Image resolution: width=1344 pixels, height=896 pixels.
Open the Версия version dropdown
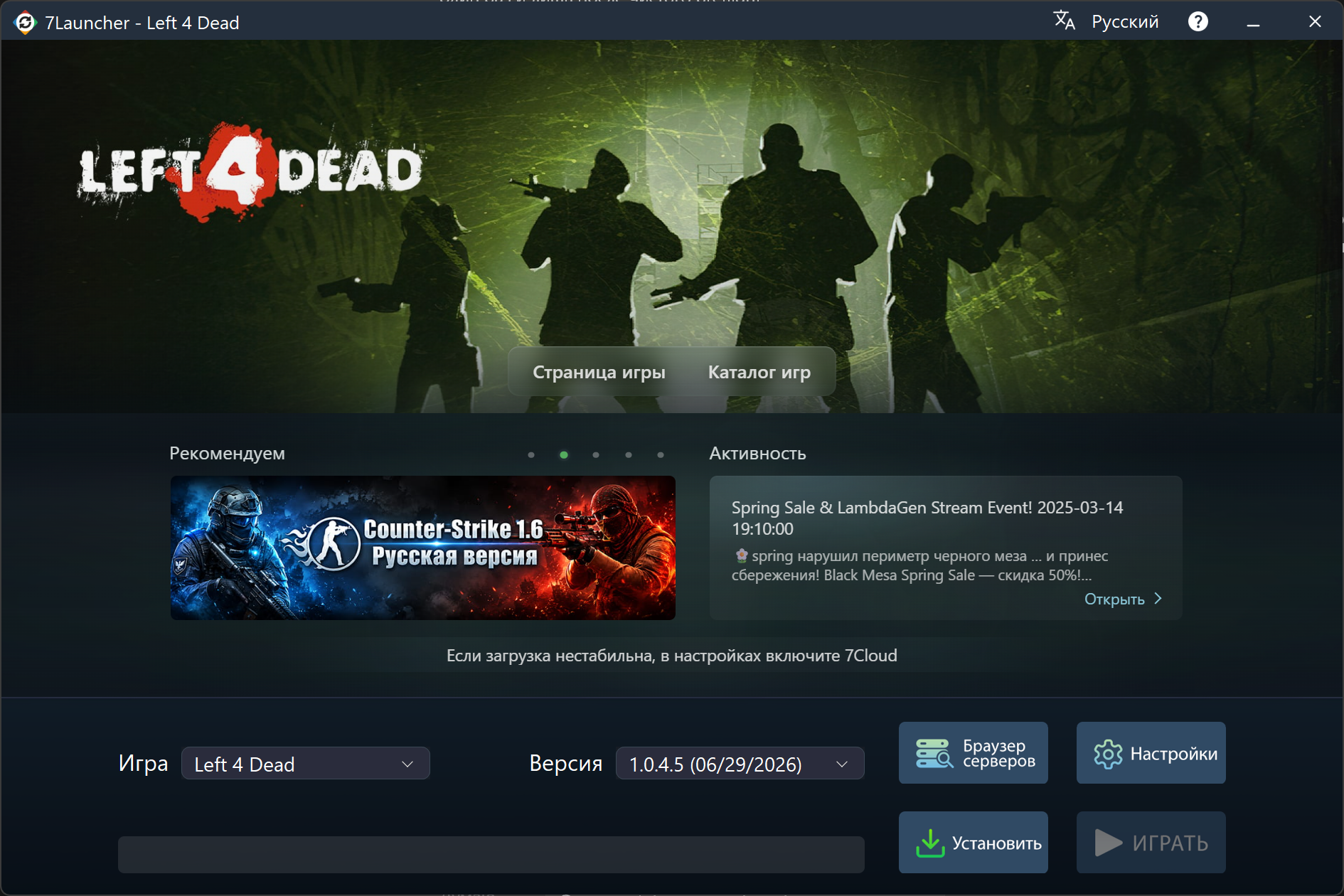[x=740, y=764]
